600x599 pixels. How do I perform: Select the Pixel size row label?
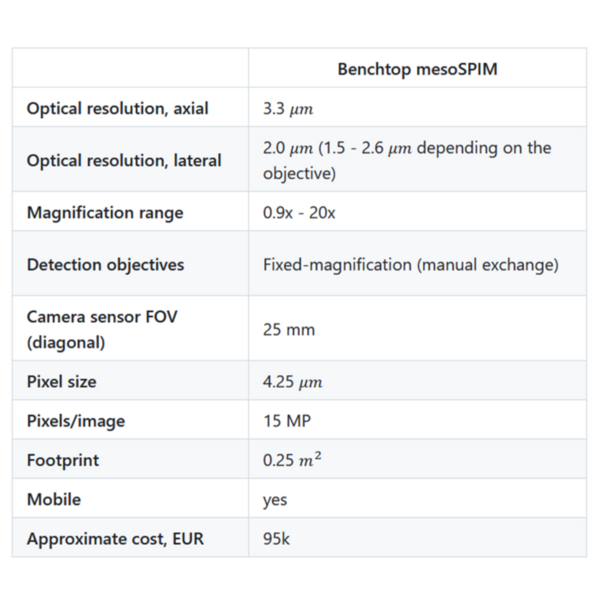(x=62, y=382)
